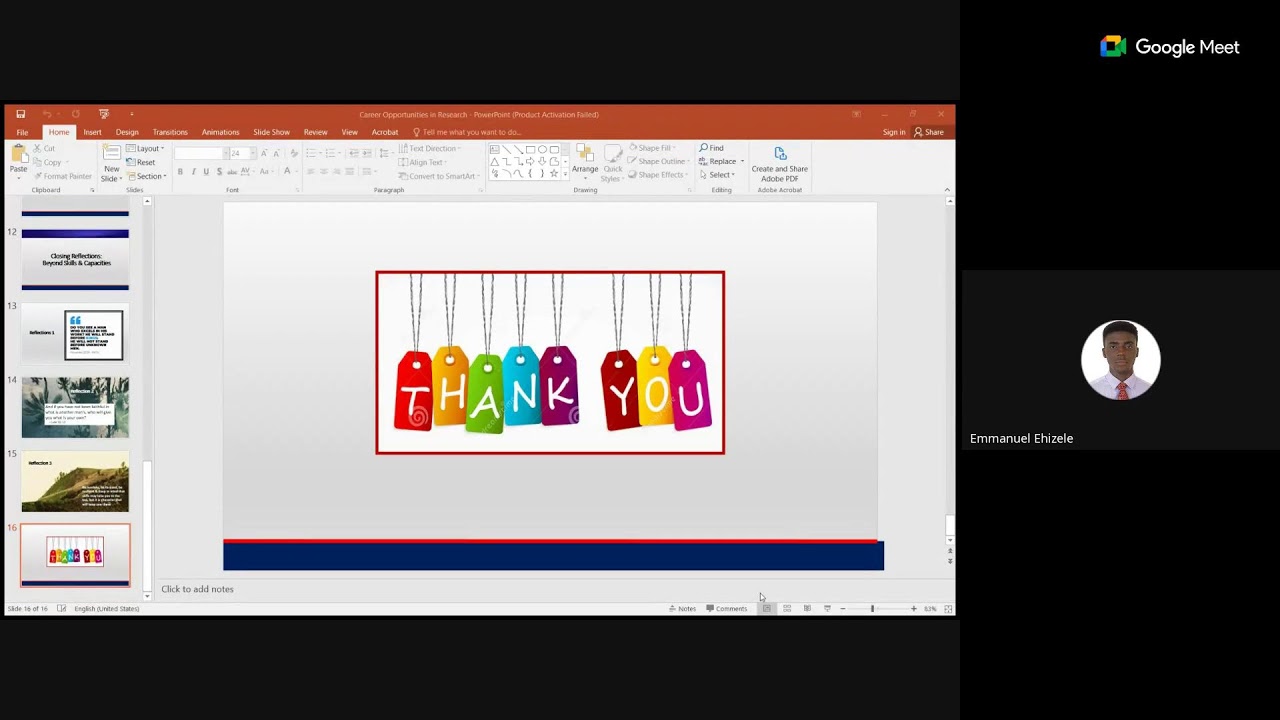Select slide 14 thumbnail
Image resolution: width=1280 pixels, height=720 pixels.
pyautogui.click(x=75, y=407)
